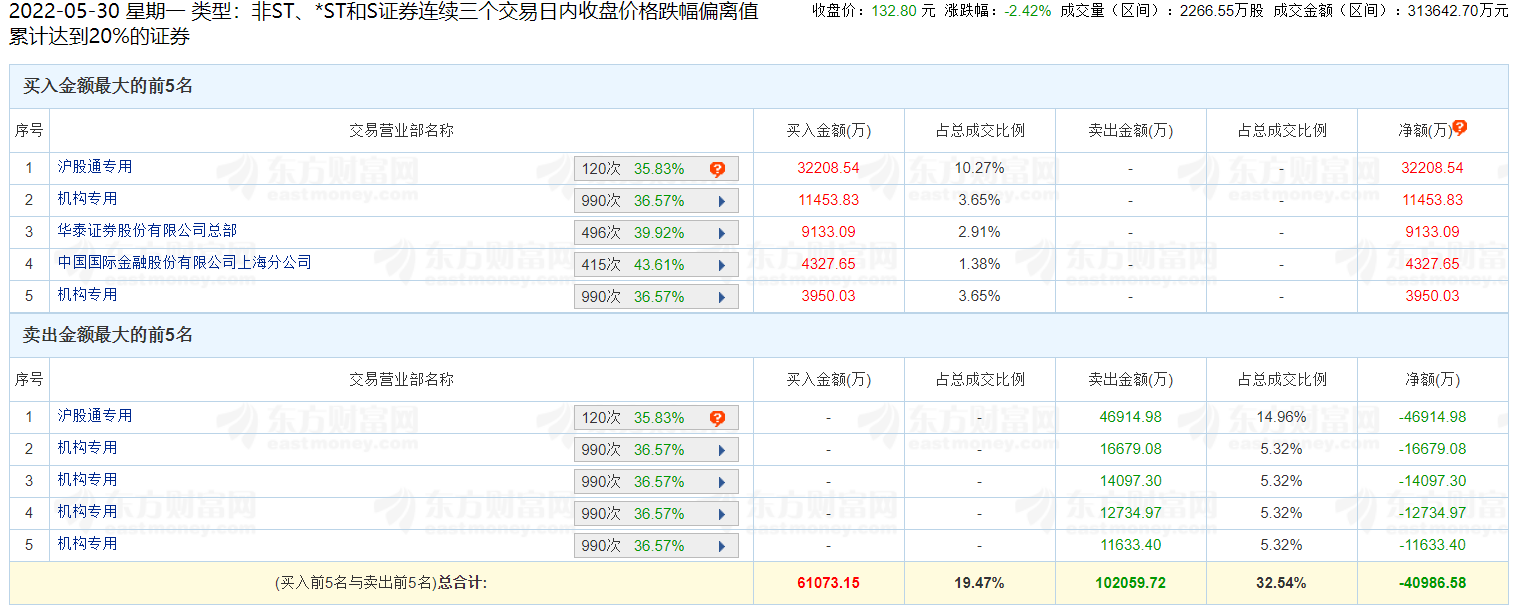Click the orange question mark in the 32208.54 沪股通专用 row
Viewport: 1517px width, 610px height.
717,169
